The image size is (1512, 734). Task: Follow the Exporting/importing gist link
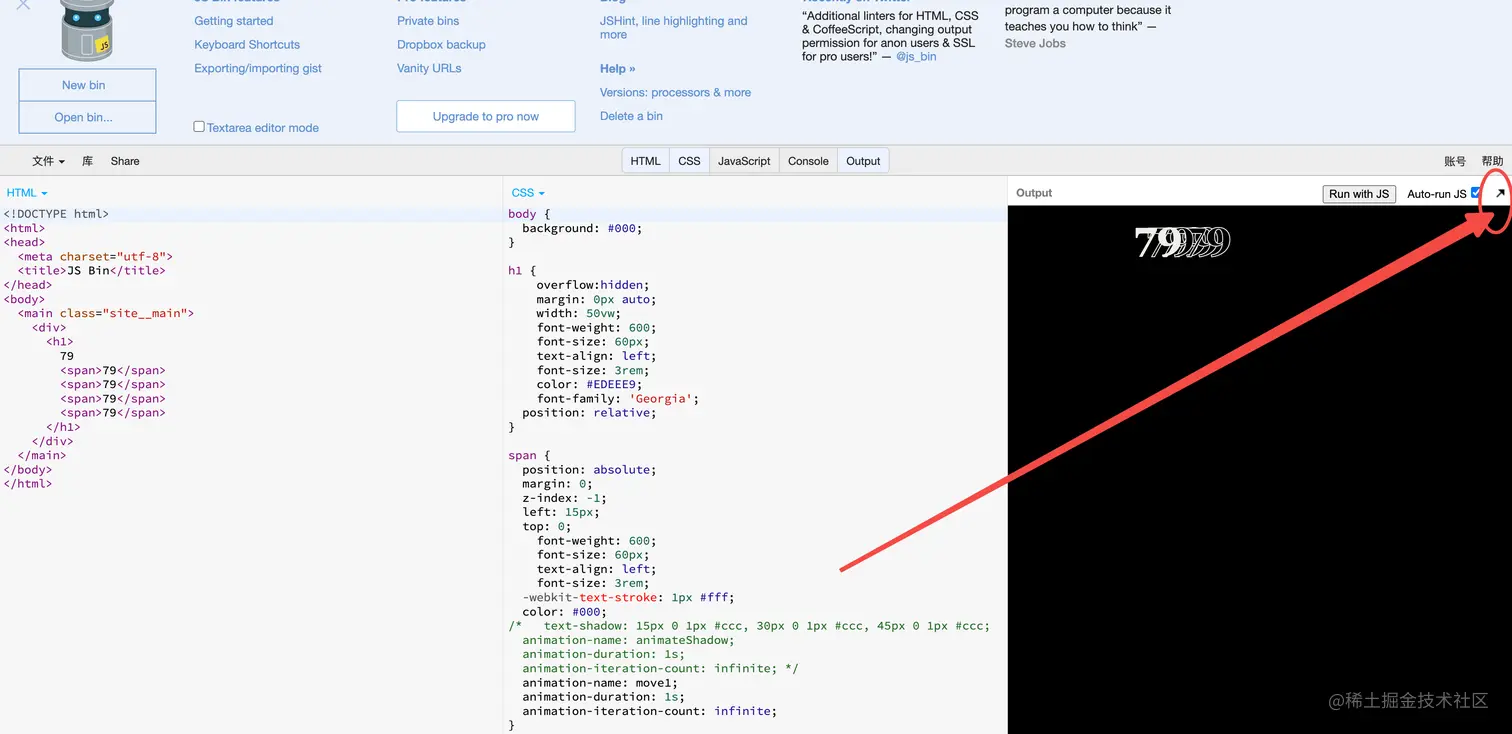pyautogui.click(x=258, y=69)
